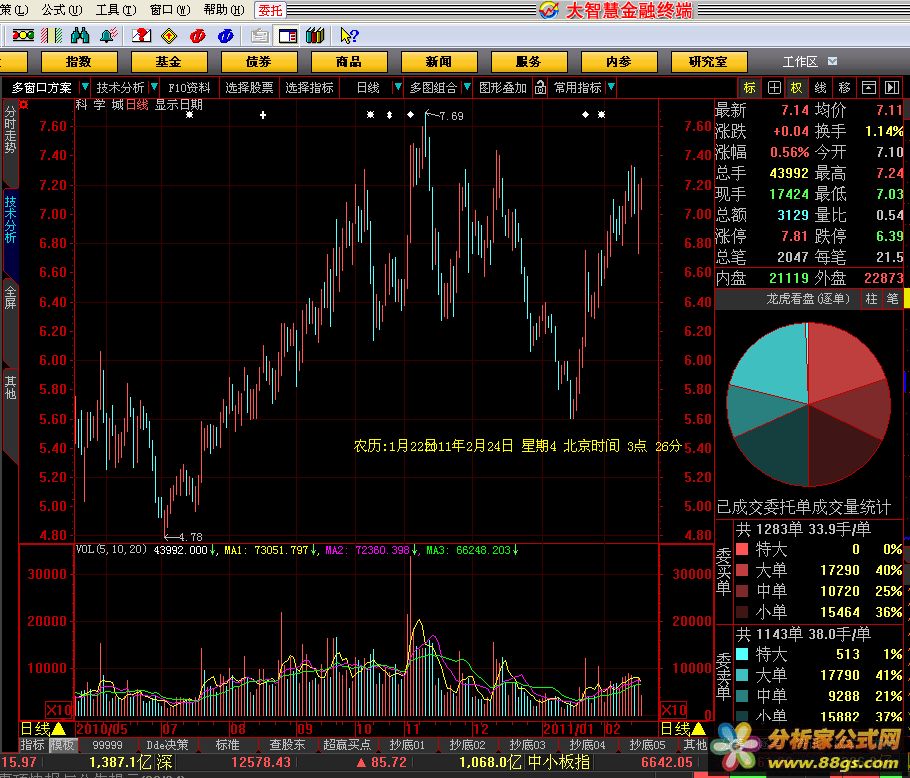Viewport: 910px width, 778px height.
Task: Select the Dde决策 indicator tab
Action: 167,744
